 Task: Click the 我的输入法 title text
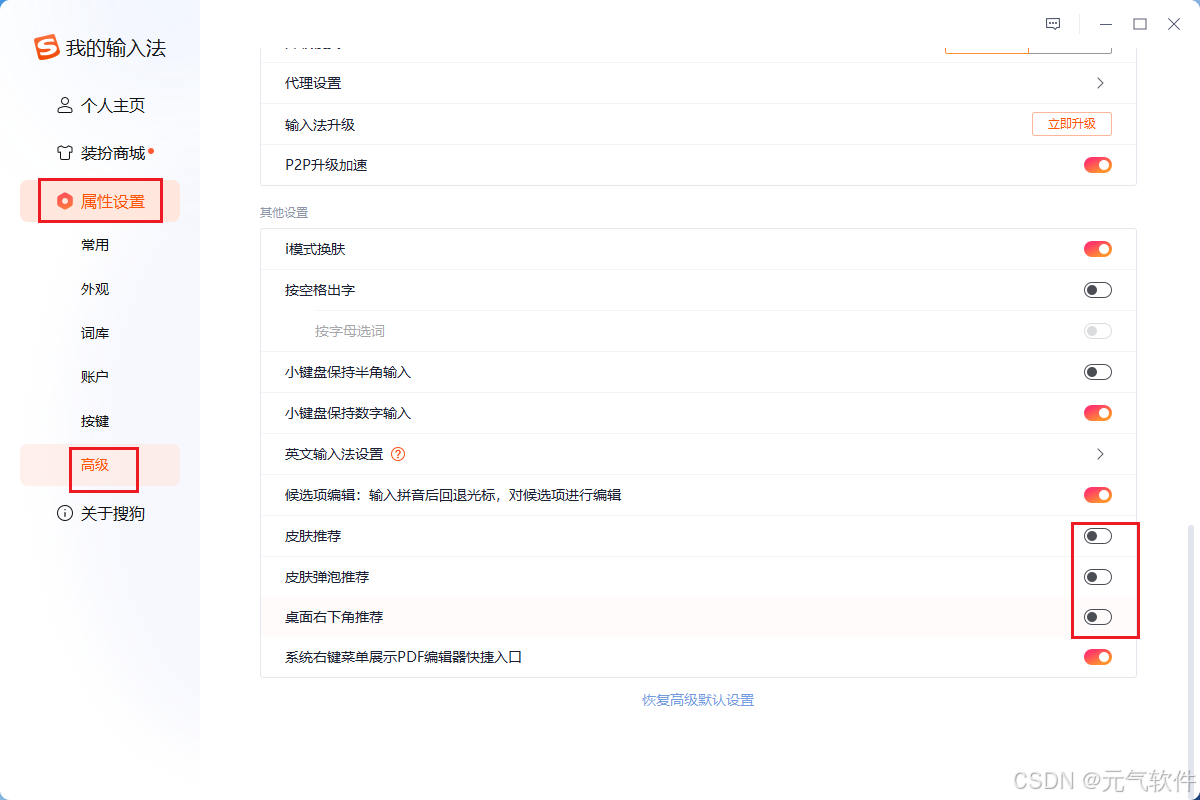pos(116,48)
